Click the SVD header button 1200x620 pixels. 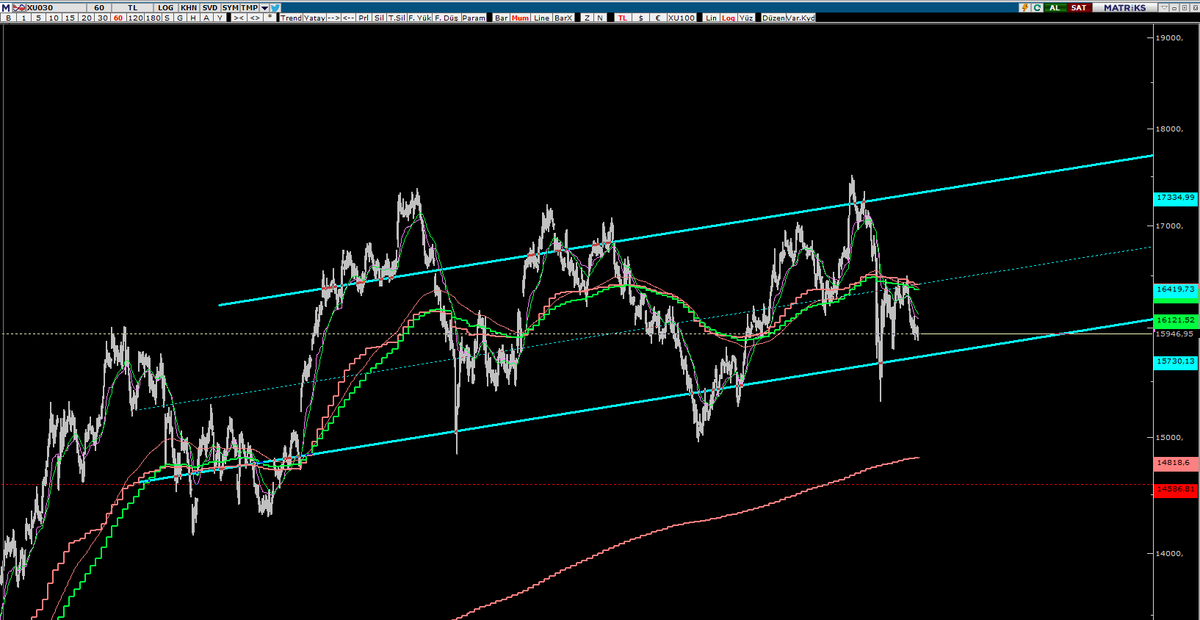[x=209, y=7]
